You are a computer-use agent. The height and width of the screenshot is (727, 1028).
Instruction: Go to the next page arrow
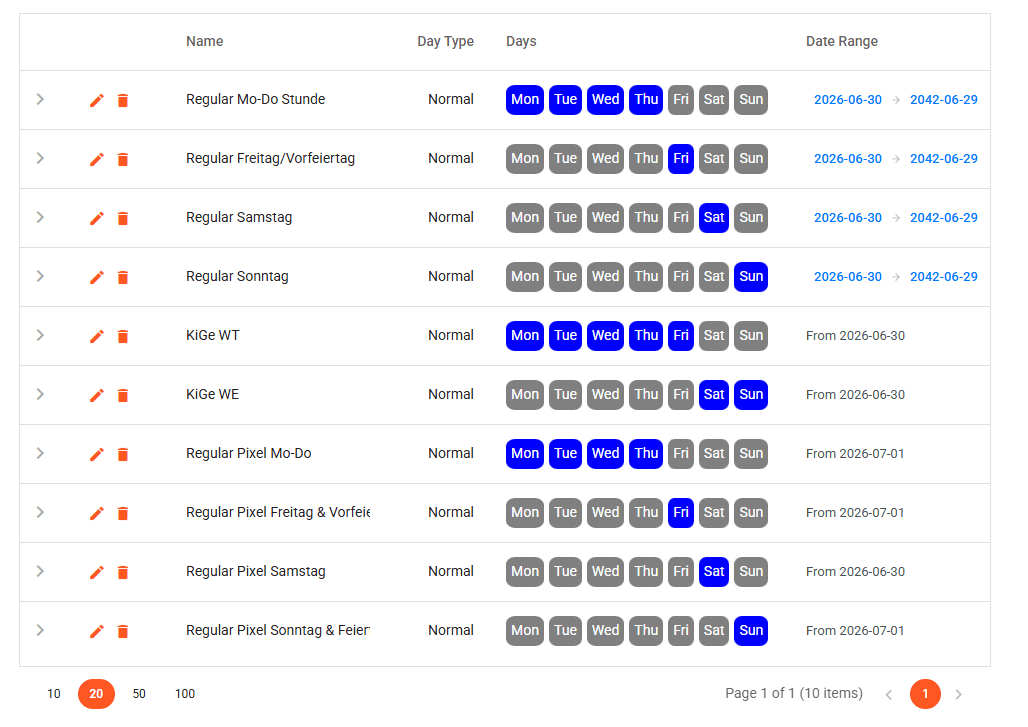pos(959,694)
